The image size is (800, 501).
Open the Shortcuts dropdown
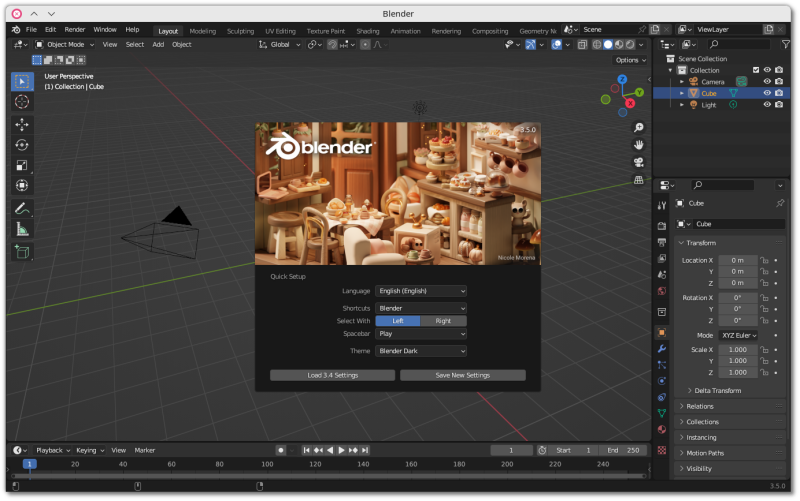tap(421, 308)
